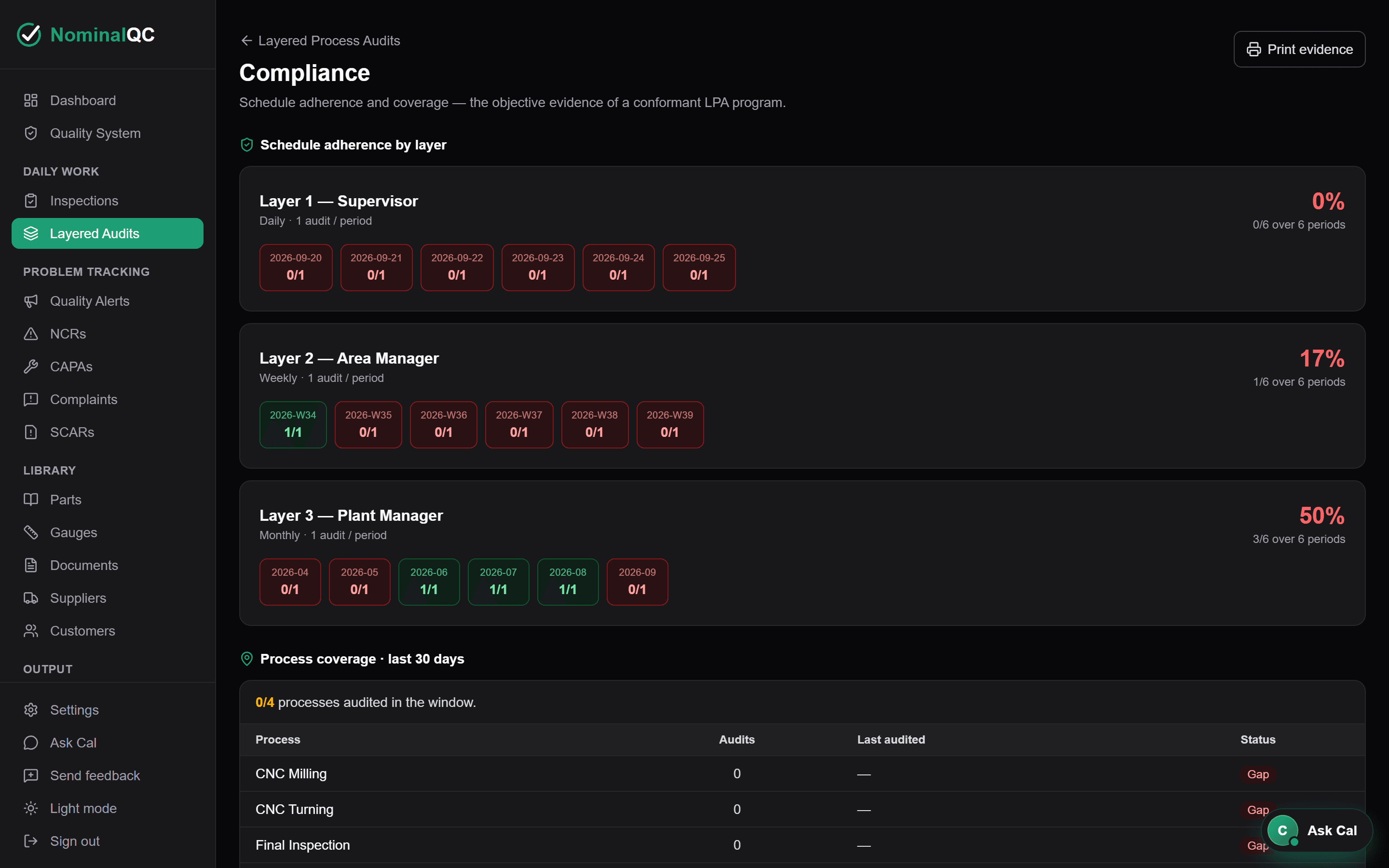
Task: Select the 2026-W39 week tile
Action: (x=670, y=425)
